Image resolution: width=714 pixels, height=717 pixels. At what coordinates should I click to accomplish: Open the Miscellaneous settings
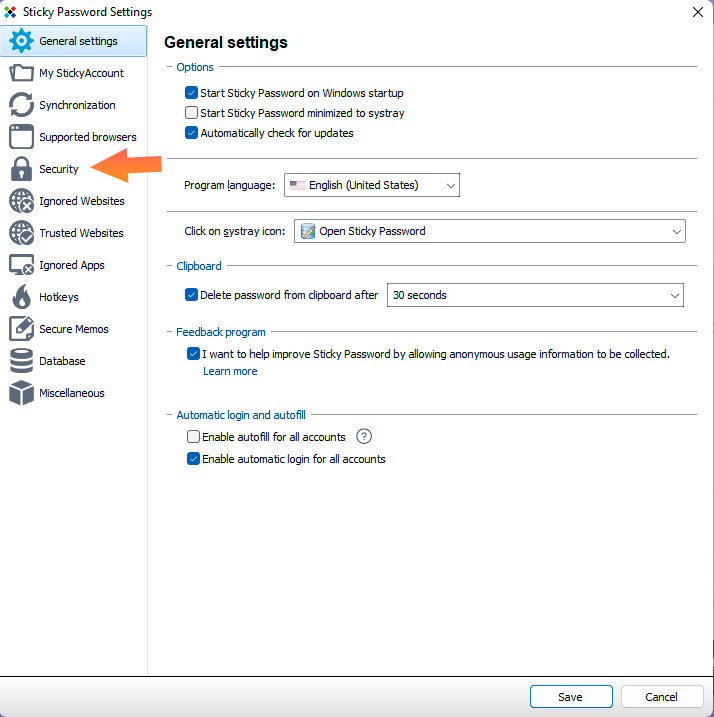point(74,393)
